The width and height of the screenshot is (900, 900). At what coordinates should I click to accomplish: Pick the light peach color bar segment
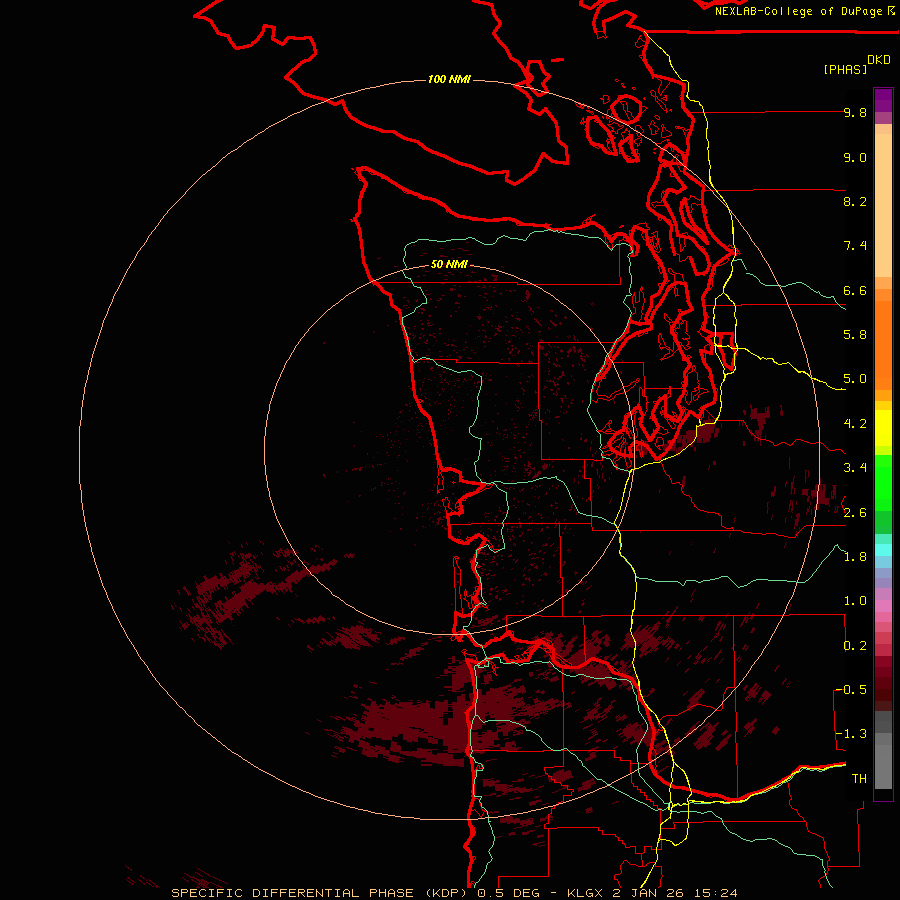[883, 205]
